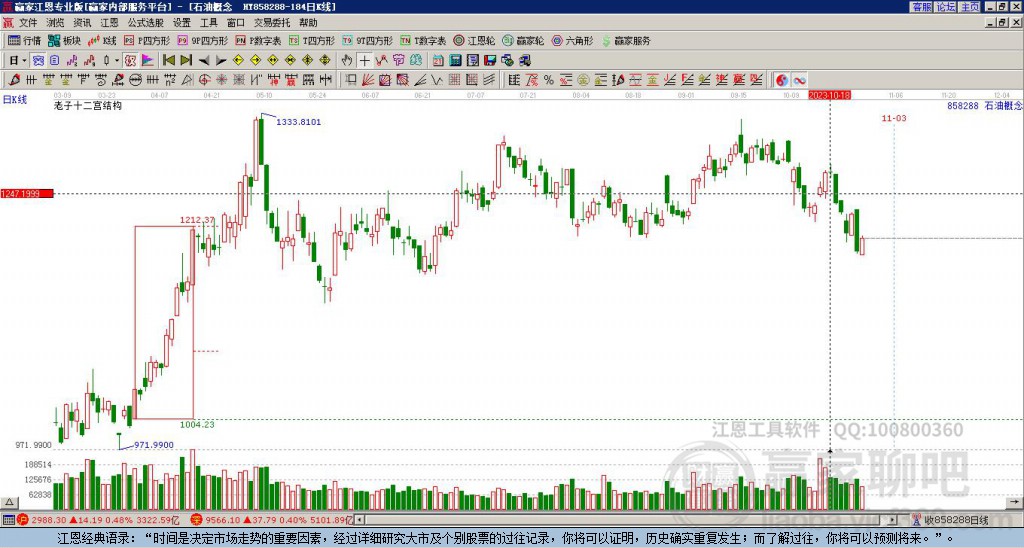1024x548 pixels.
Task: Click the 主页 homepage button
Action: click(970, 7)
